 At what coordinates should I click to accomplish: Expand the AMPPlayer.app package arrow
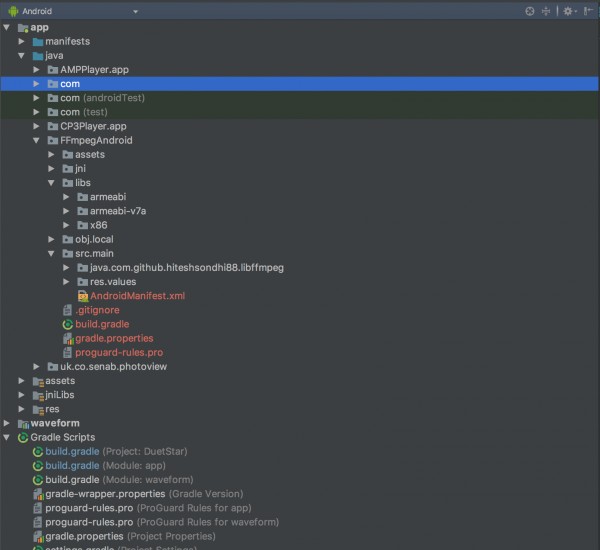tap(36, 70)
